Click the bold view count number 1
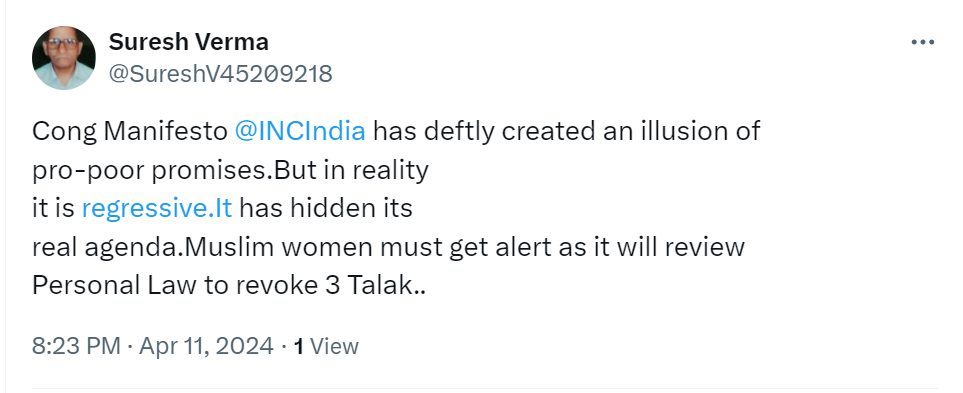Screen dimensions: 963x393 298,346
